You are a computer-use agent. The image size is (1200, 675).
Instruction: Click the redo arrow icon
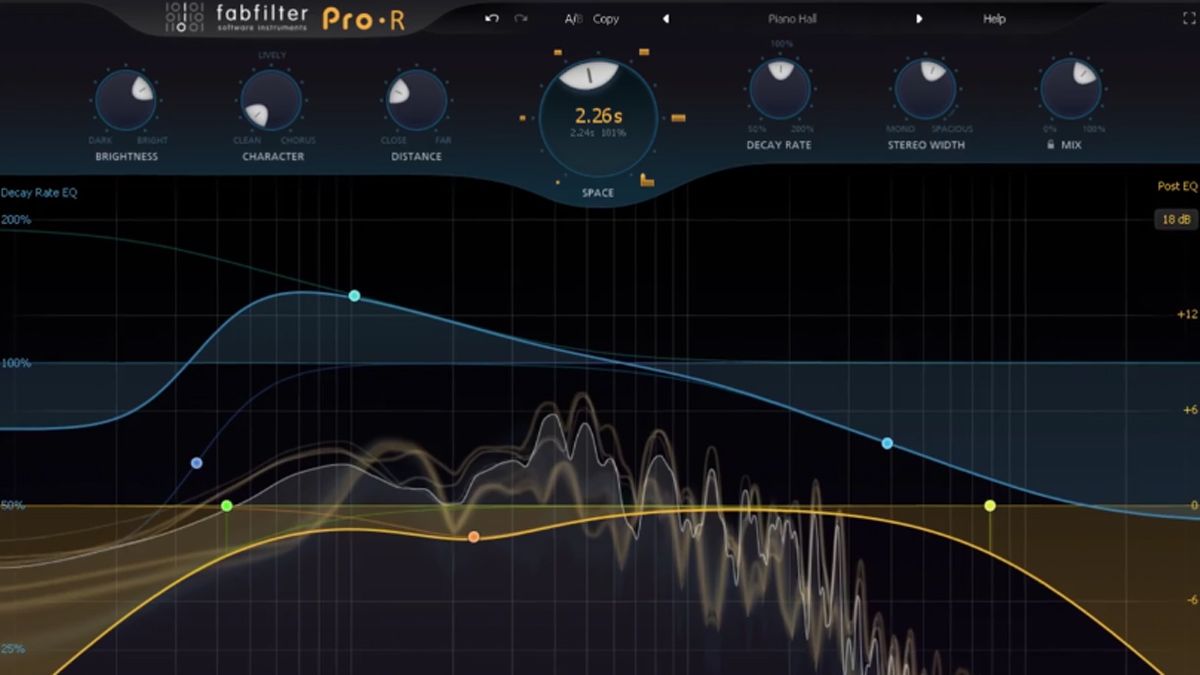click(x=519, y=18)
